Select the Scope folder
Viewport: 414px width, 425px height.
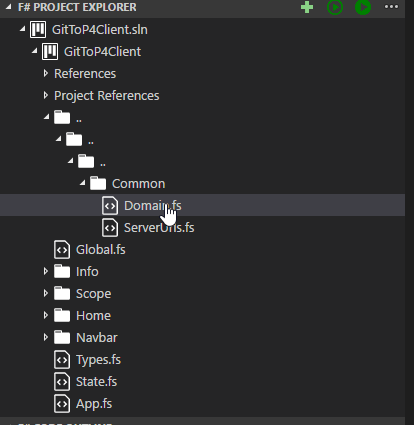tap(93, 294)
